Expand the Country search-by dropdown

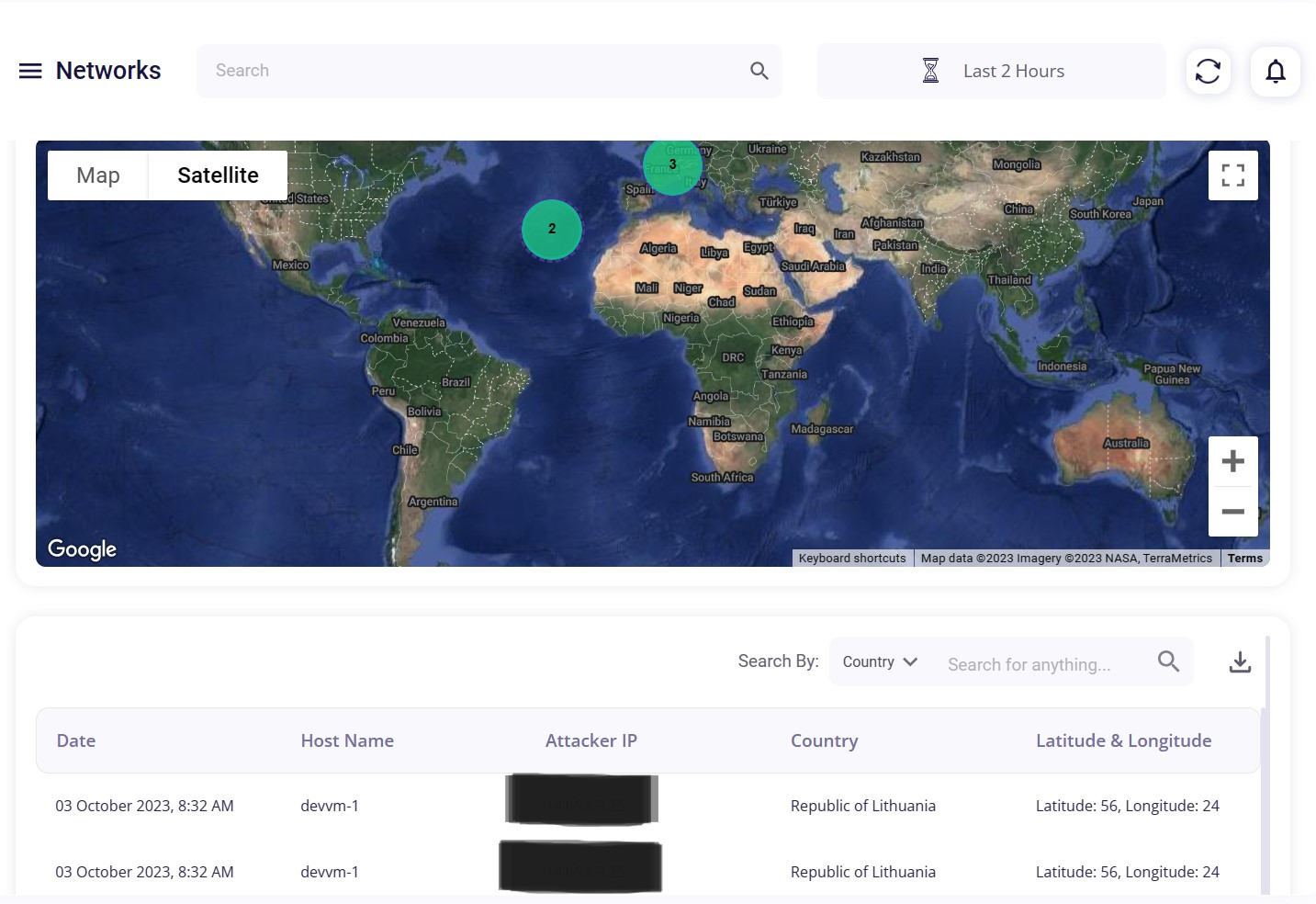point(879,661)
